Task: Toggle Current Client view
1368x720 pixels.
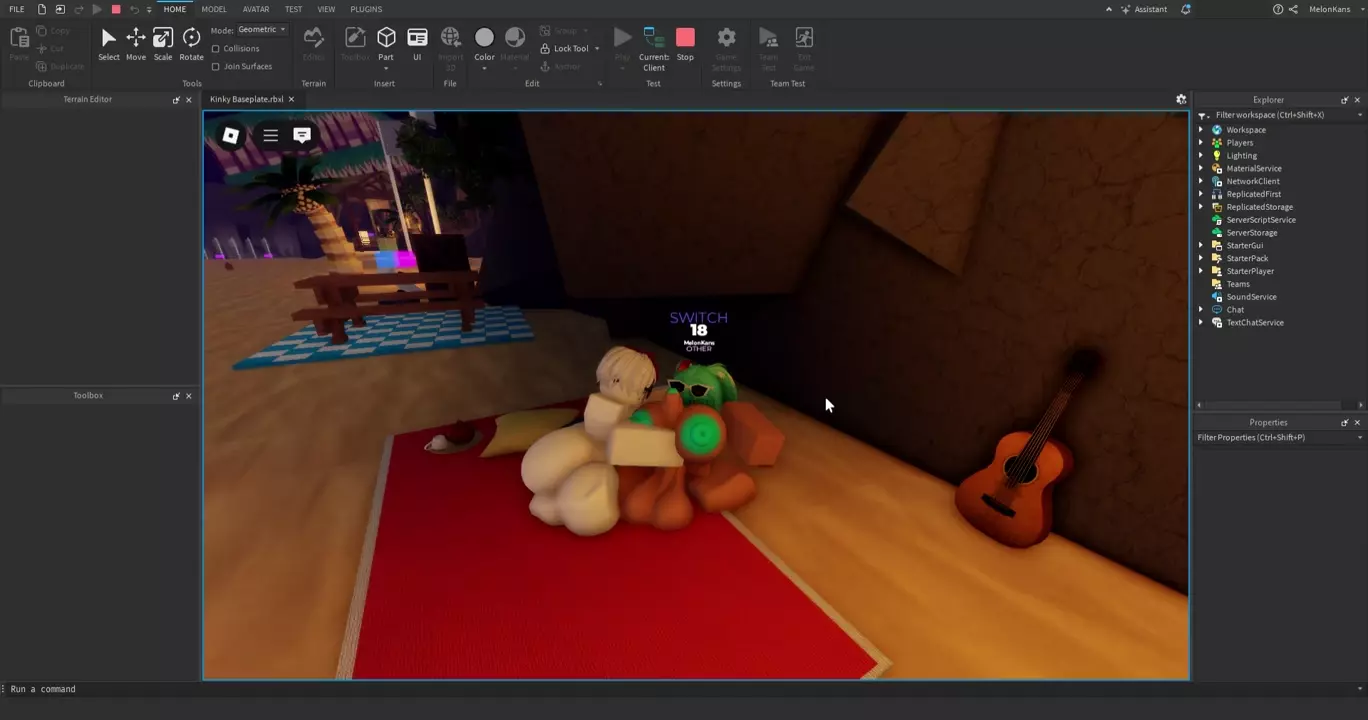Action: point(654,45)
